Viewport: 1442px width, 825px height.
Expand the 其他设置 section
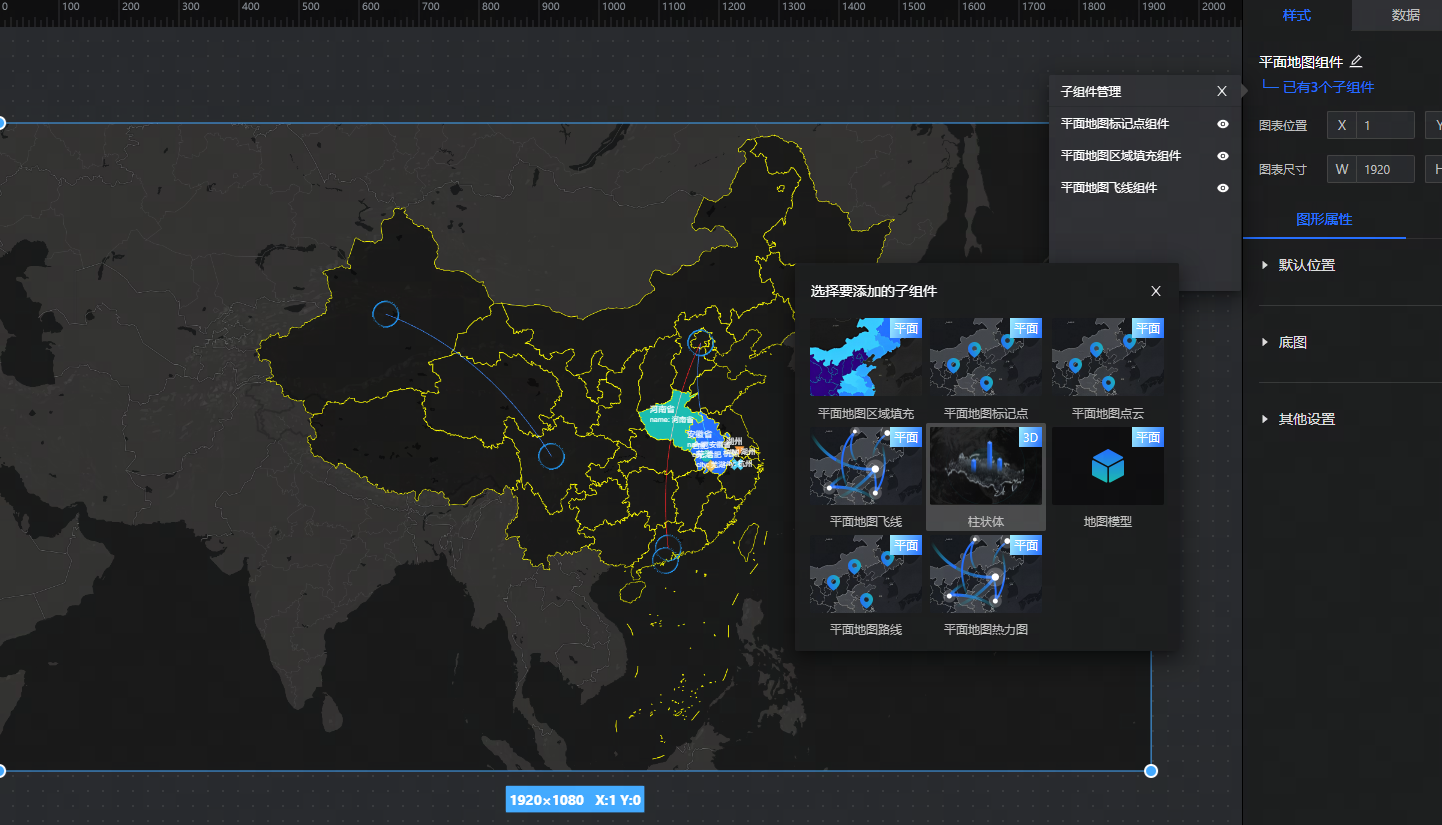[x=1306, y=419]
